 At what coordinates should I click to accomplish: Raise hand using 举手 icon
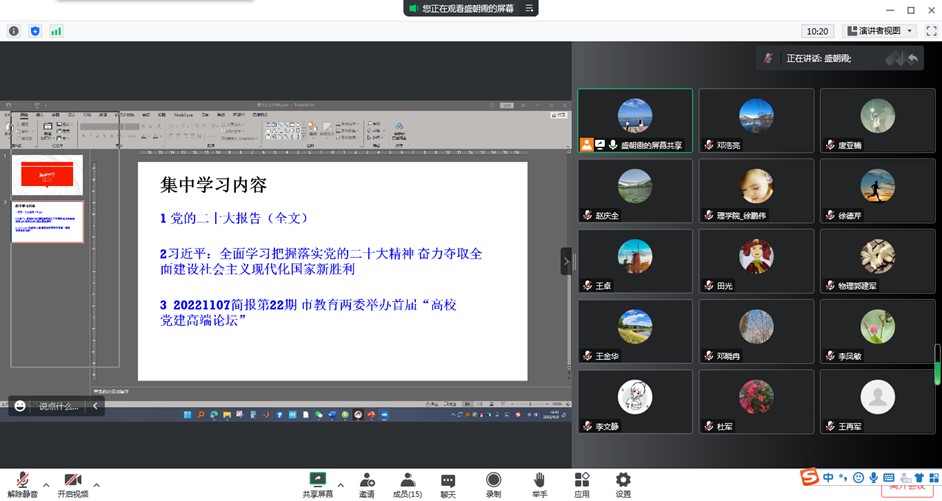tap(539, 484)
